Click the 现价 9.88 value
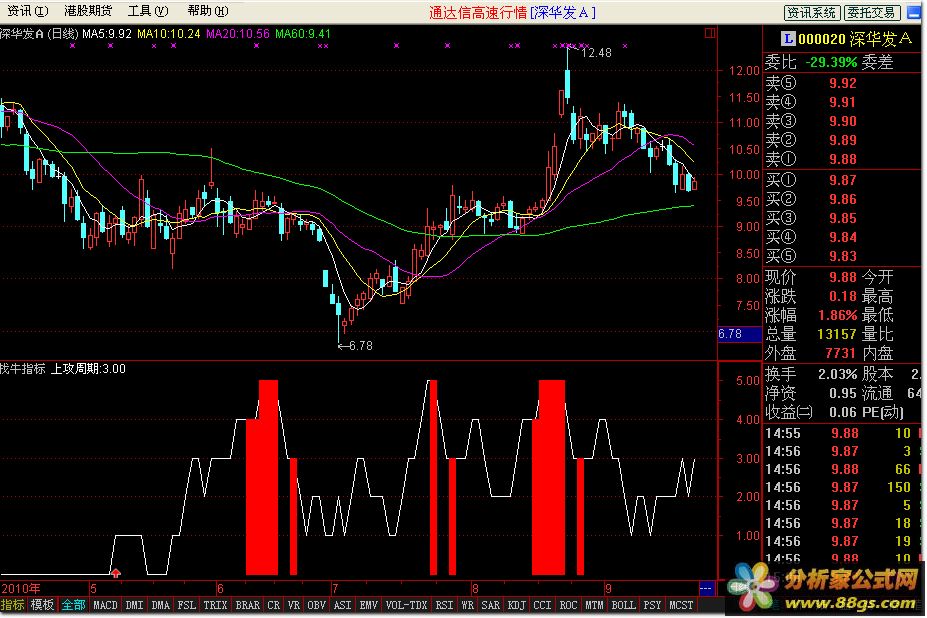 pyautogui.click(x=842, y=277)
